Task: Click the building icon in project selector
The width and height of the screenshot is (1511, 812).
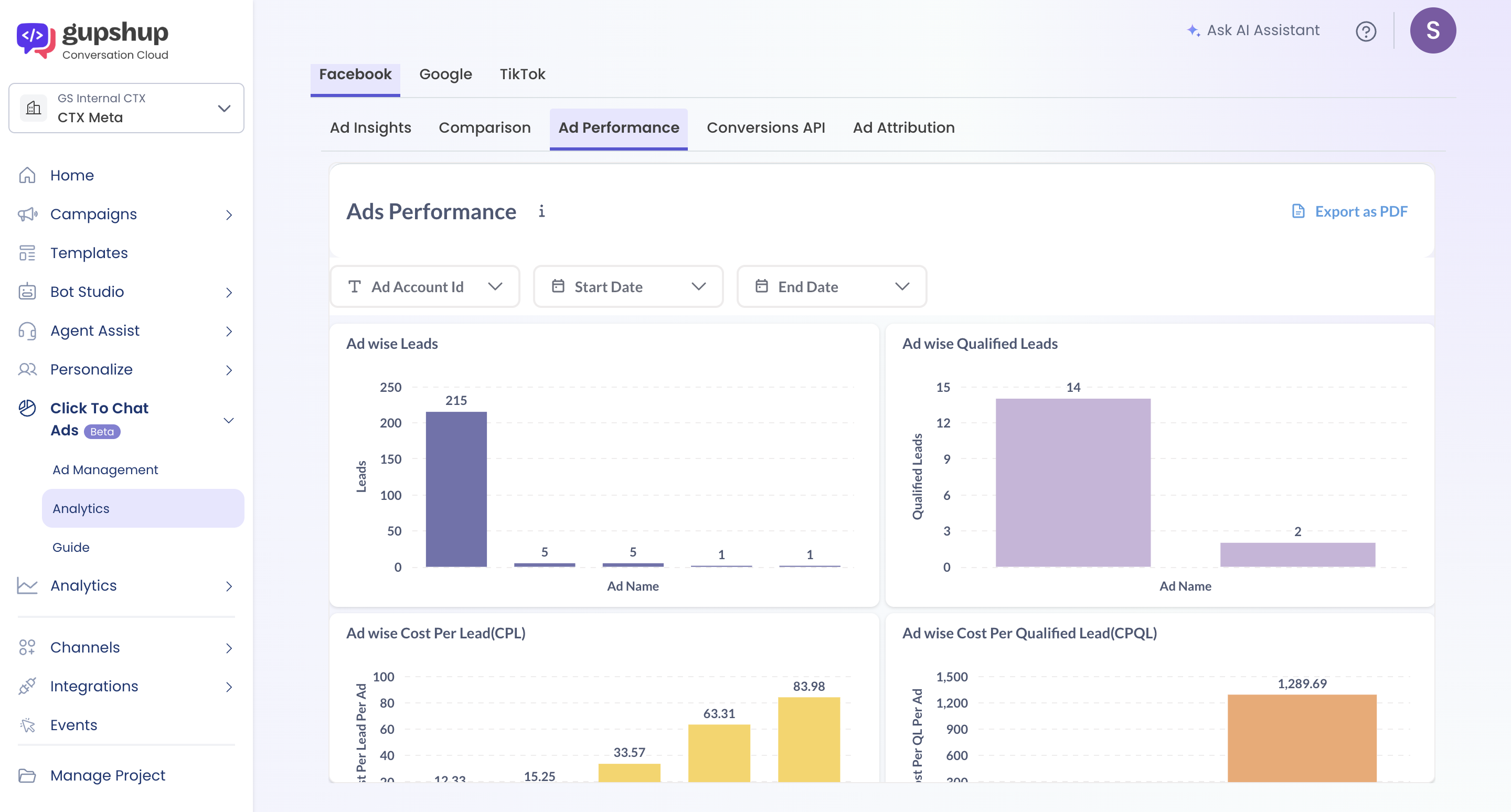Action: point(34,108)
